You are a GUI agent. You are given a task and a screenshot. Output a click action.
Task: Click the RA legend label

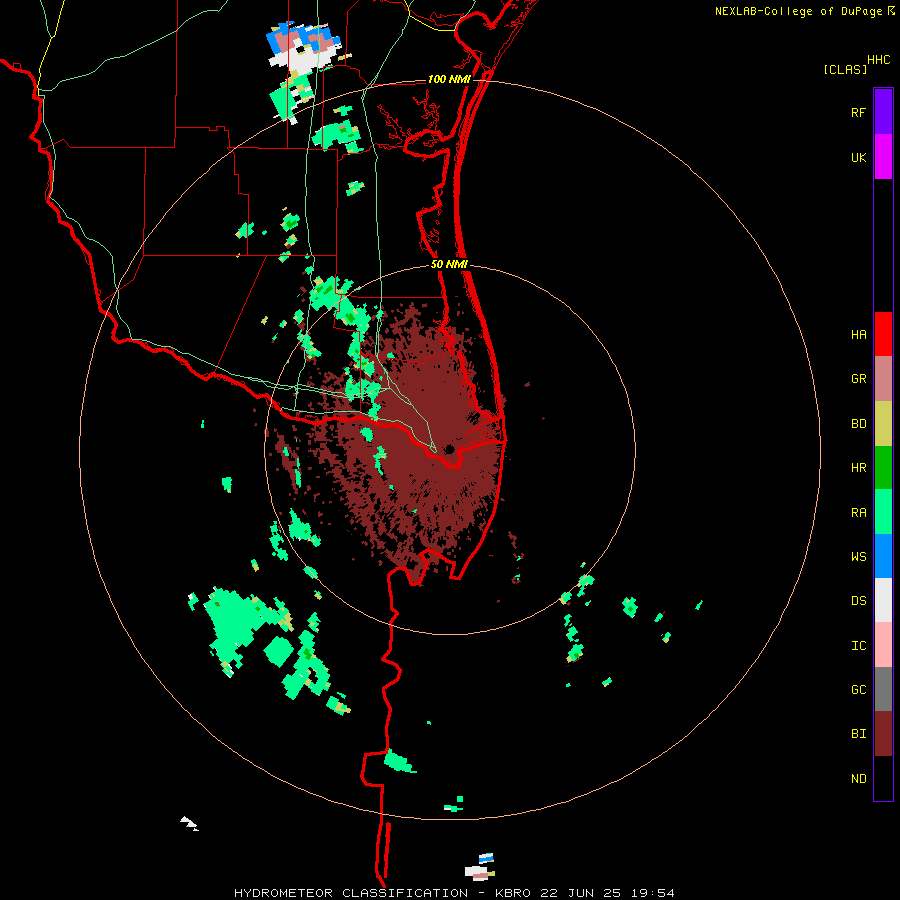click(x=858, y=513)
